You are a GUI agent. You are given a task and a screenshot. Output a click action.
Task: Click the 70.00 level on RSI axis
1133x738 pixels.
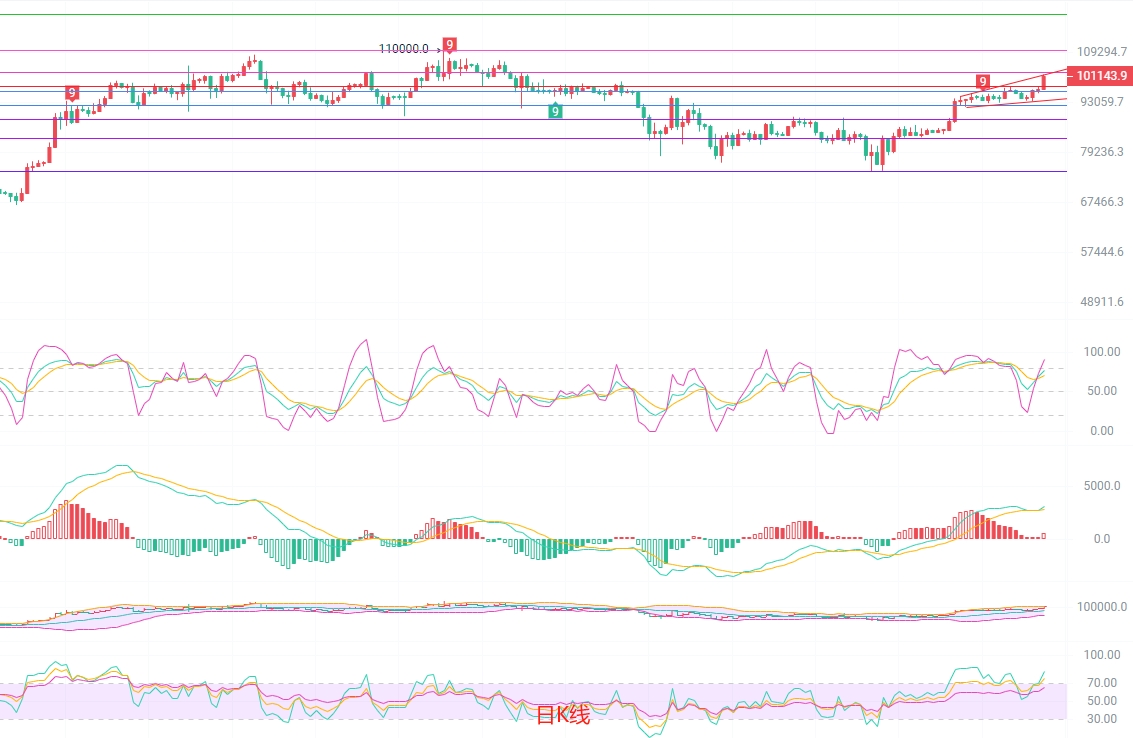1103,682
